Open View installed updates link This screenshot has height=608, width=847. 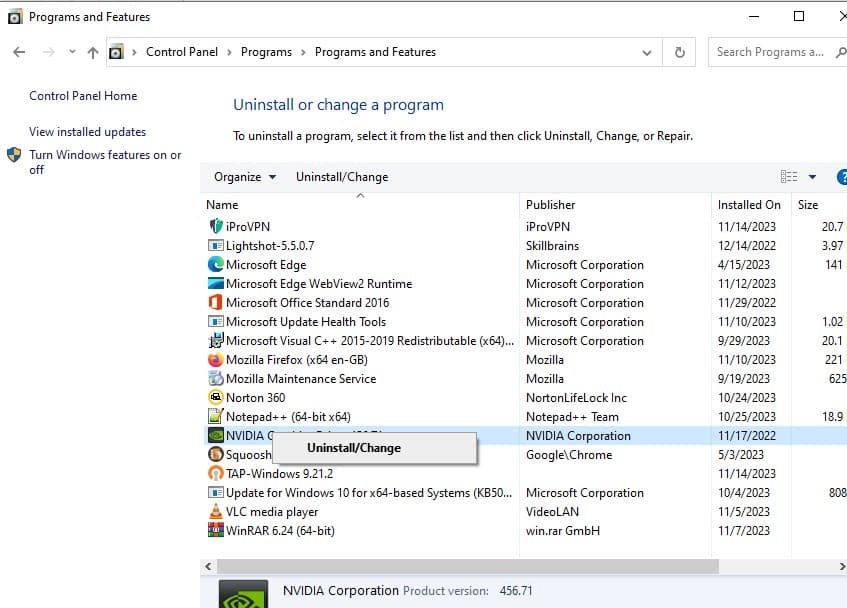coord(87,132)
